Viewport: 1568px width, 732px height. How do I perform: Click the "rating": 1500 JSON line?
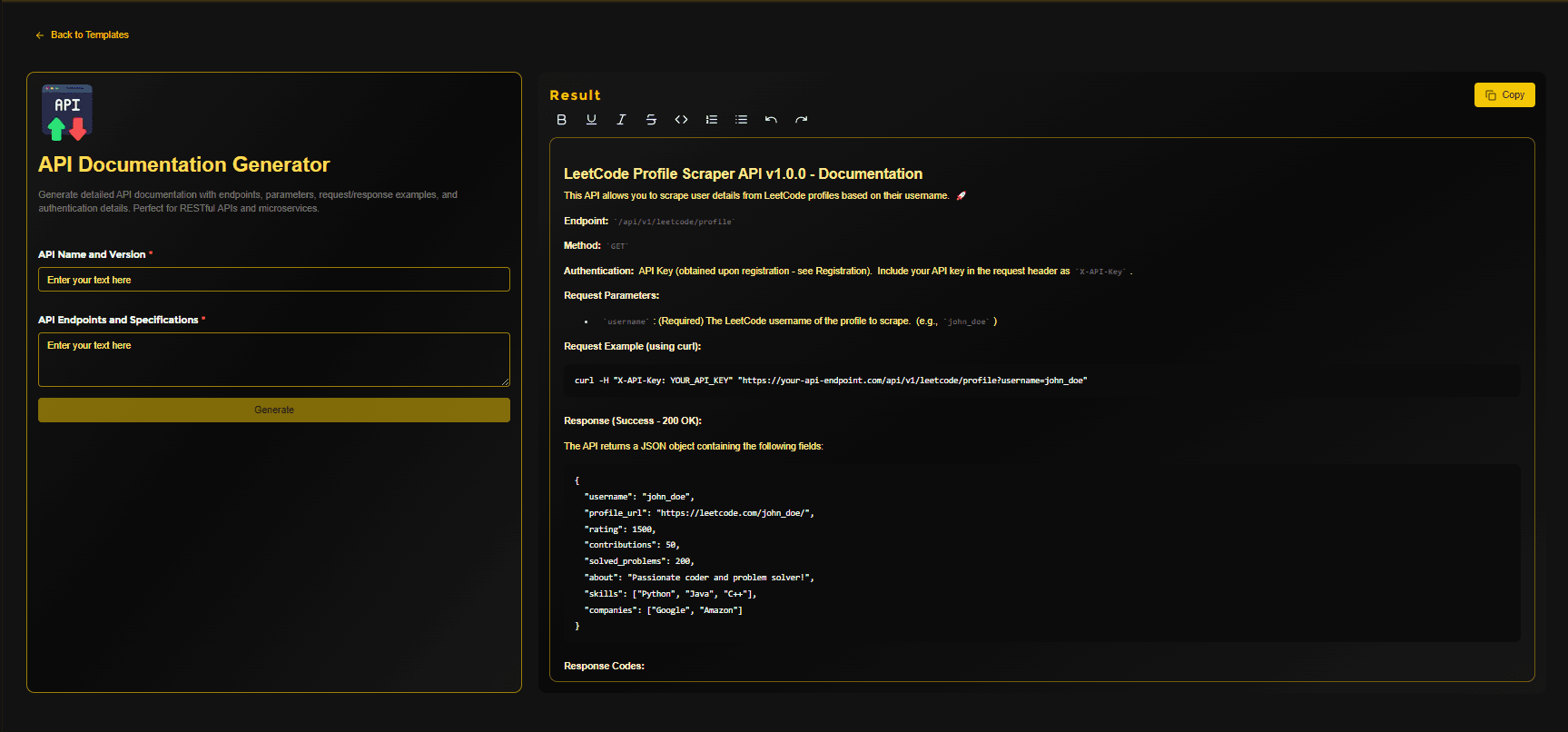[620, 529]
